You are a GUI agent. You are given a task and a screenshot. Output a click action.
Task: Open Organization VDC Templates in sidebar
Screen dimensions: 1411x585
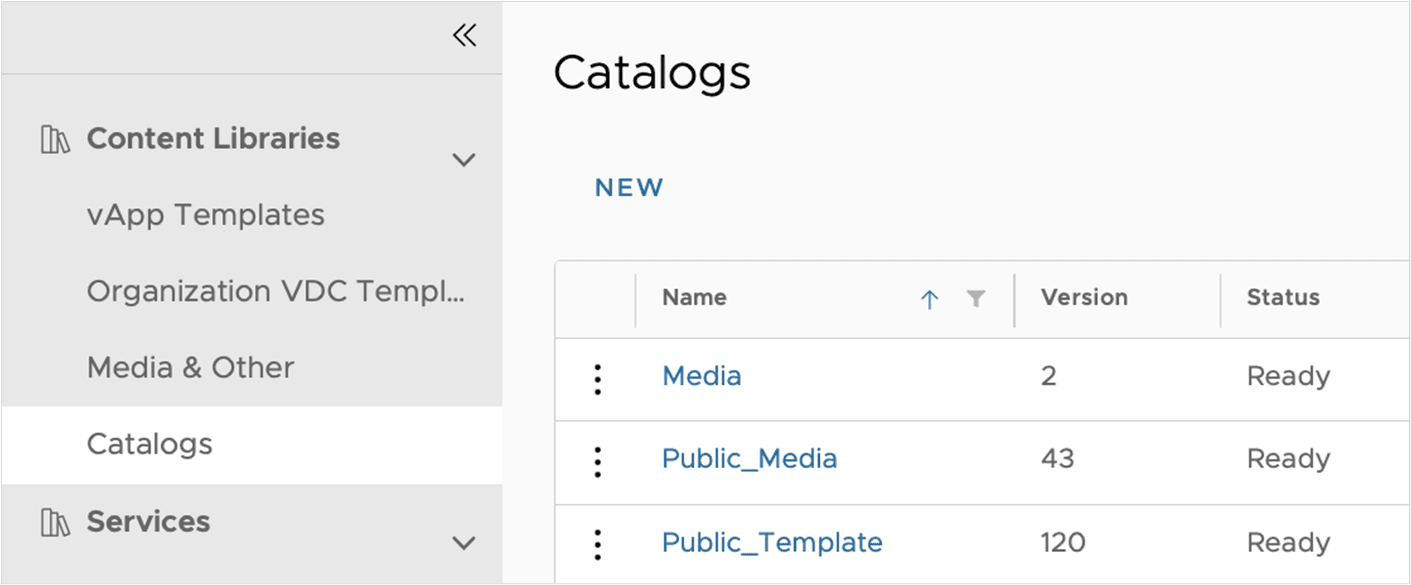pos(276,291)
